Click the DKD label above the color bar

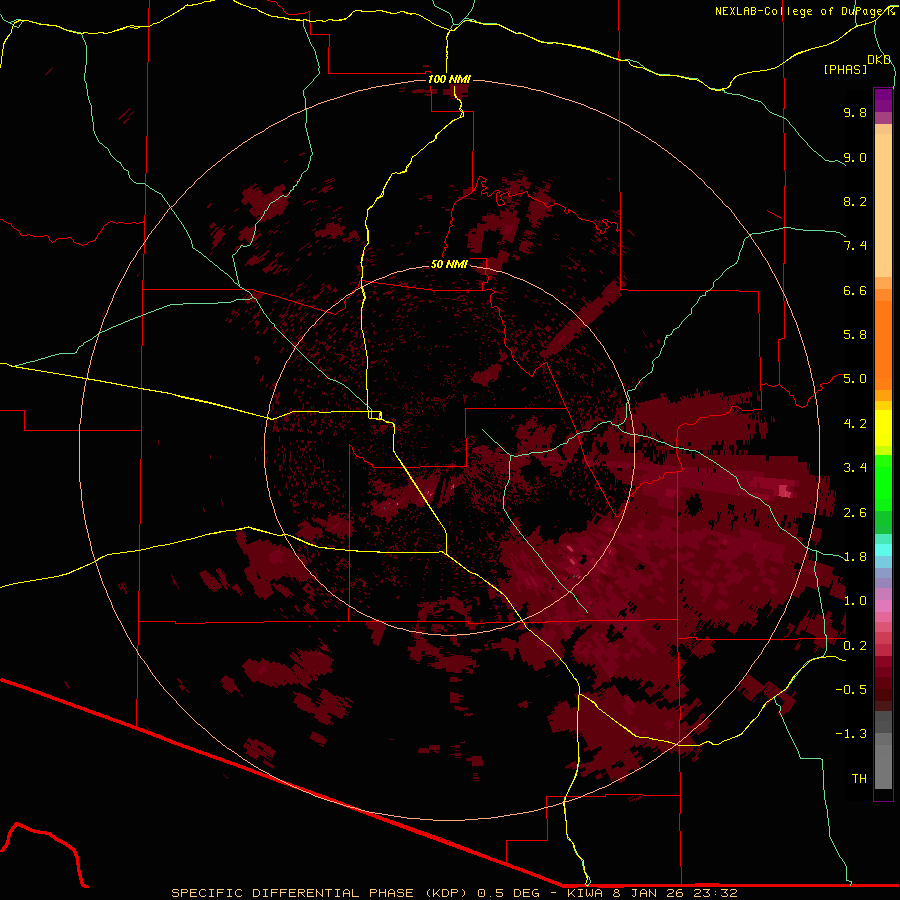(x=879, y=60)
